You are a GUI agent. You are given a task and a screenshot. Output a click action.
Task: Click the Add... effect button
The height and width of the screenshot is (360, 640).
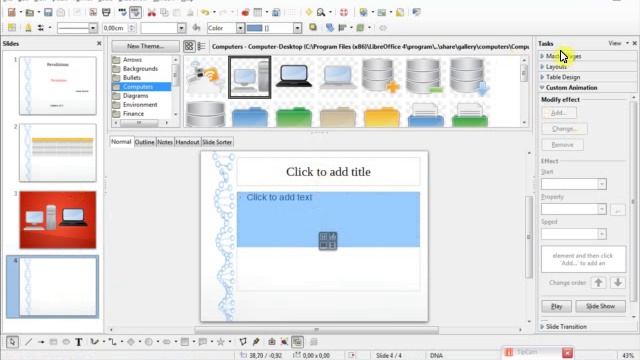(559, 113)
